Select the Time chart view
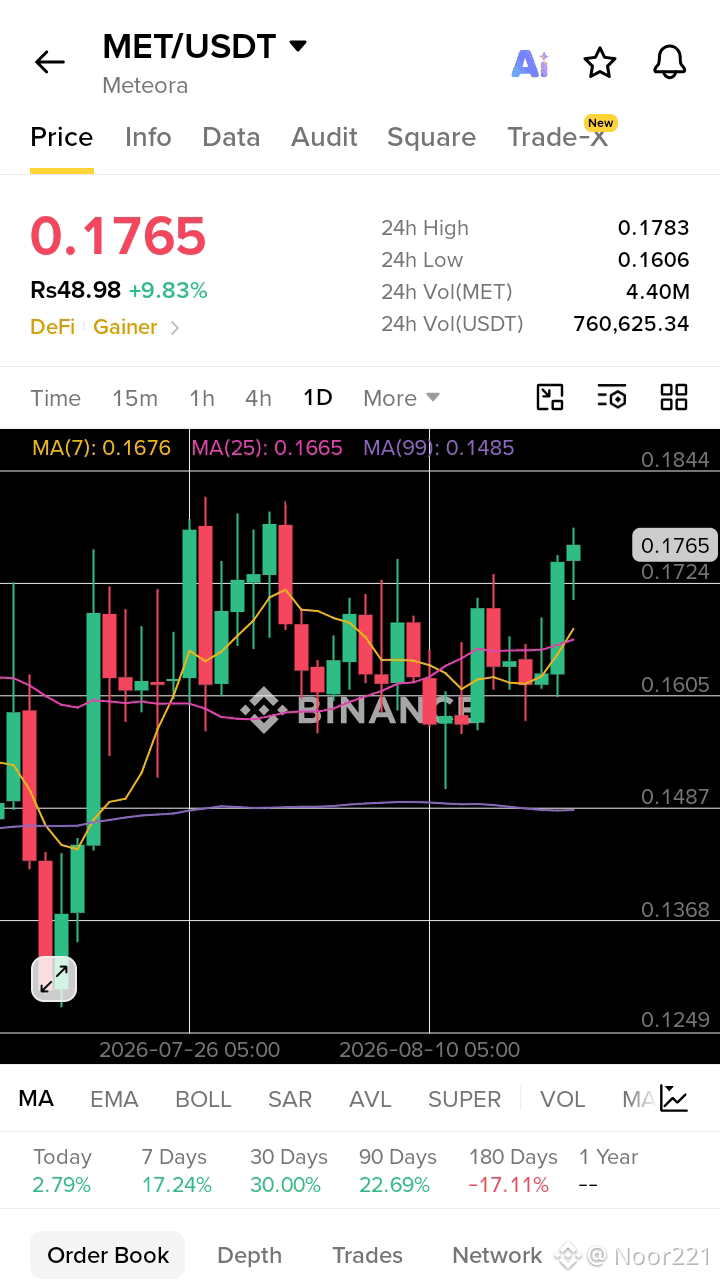The height and width of the screenshot is (1281, 720). click(x=56, y=398)
